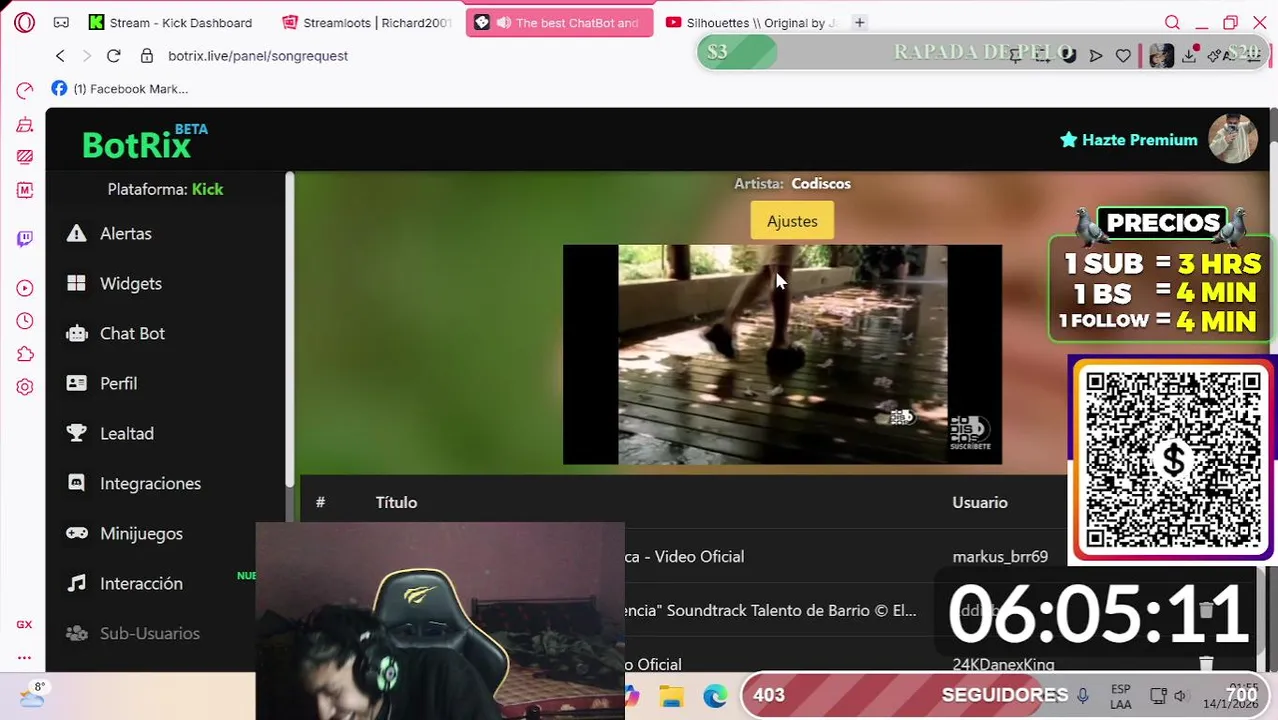Viewport: 1278px width, 720px height.
Task: Click the Hazte Premium link
Action: [1128, 140]
